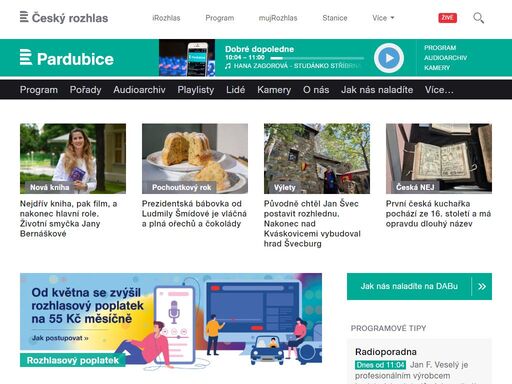Select Lidé in the black menu bar
The width and height of the screenshot is (512, 384).
236,90
